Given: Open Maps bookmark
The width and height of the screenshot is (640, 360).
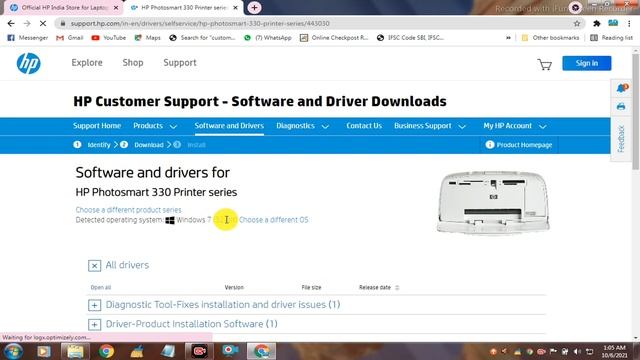Looking at the screenshot, I should point(148,38).
